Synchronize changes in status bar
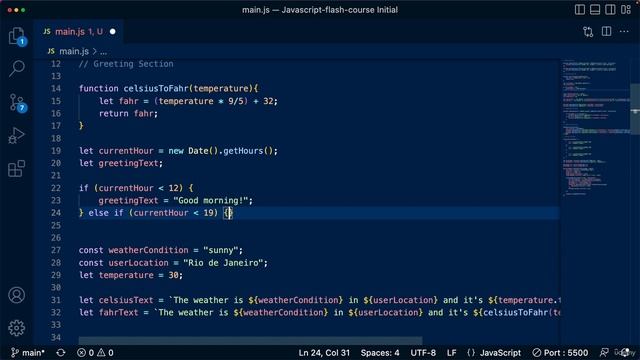This screenshot has width=640, height=360. (61, 353)
